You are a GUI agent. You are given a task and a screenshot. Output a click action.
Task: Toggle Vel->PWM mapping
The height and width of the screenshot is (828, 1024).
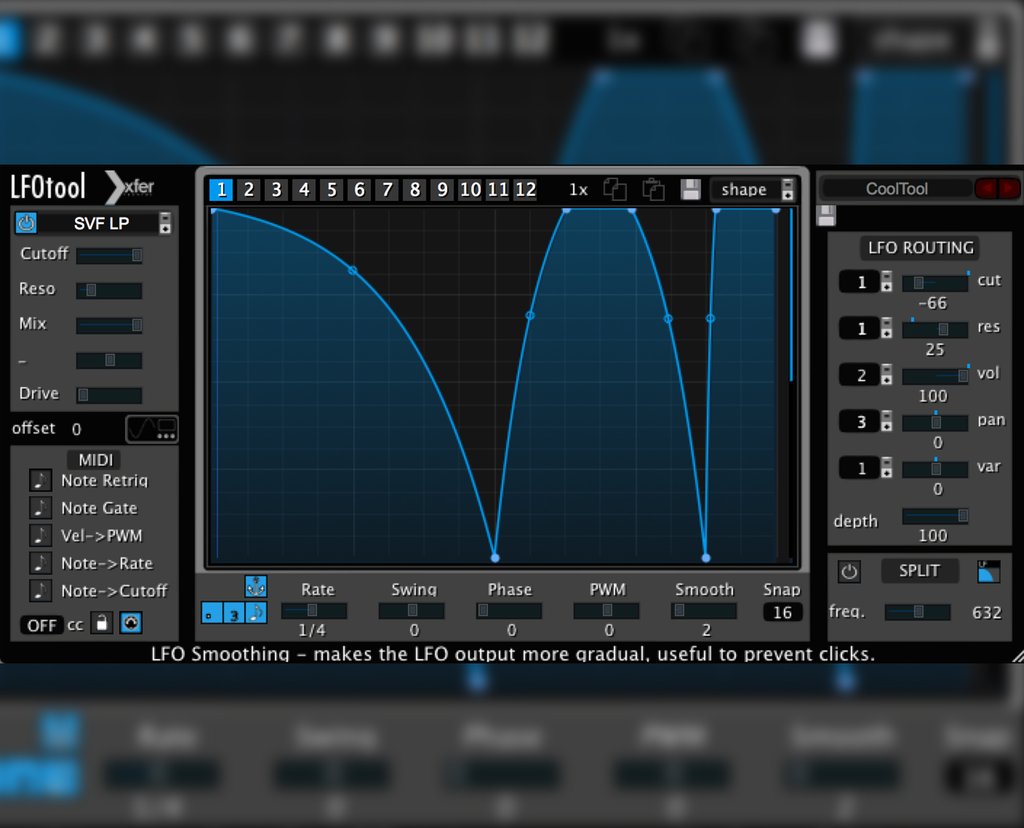pos(41,536)
